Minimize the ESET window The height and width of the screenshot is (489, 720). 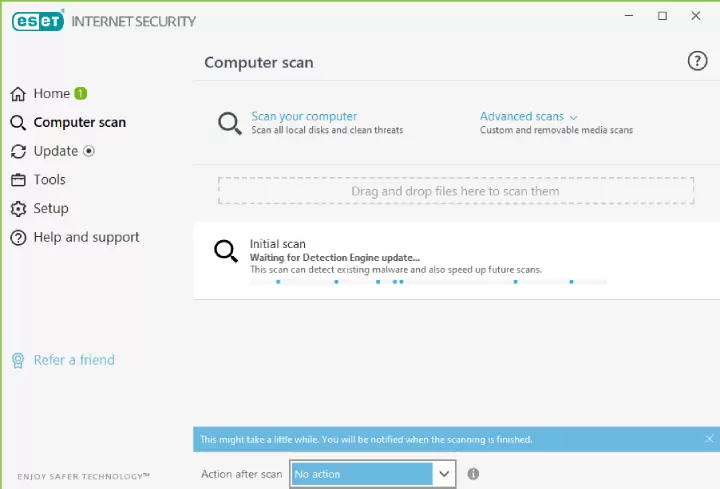(629, 16)
